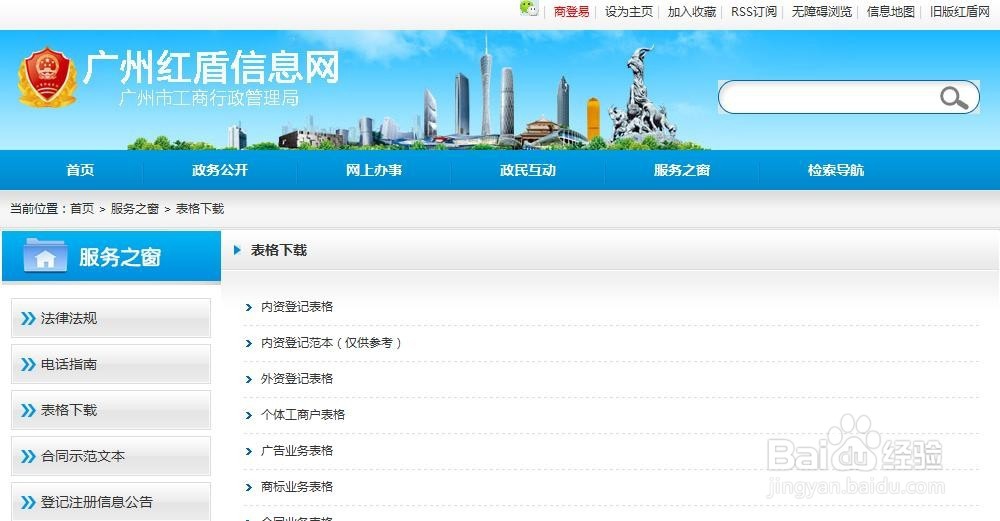Open 广告业务表格 list link
1000x521 pixels.
[297, 451]
